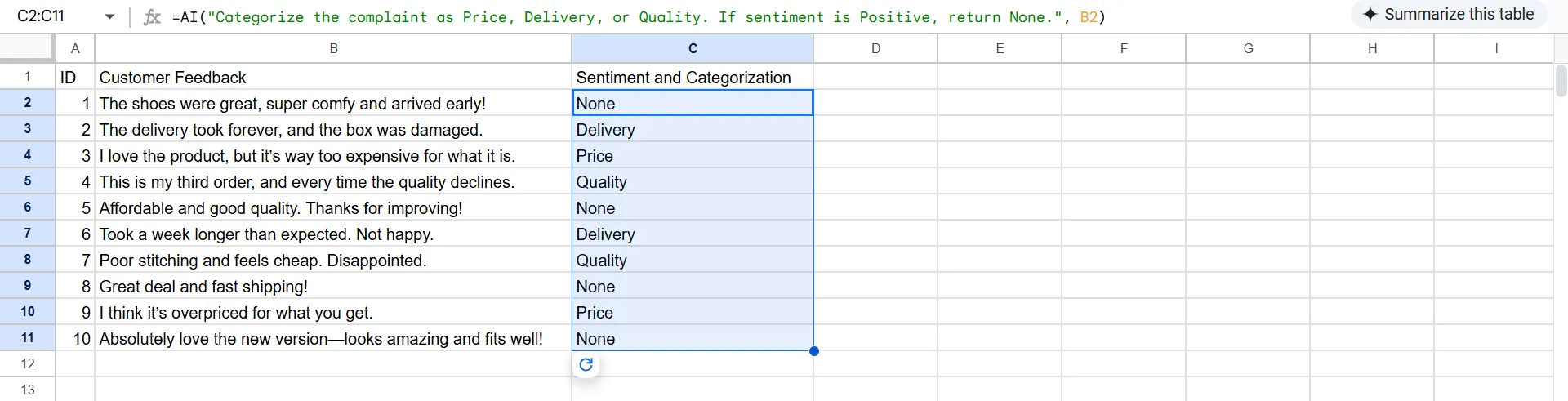Screen dimensions: 1568x401
Task: Select row 1 header
Action: (28, 77)
